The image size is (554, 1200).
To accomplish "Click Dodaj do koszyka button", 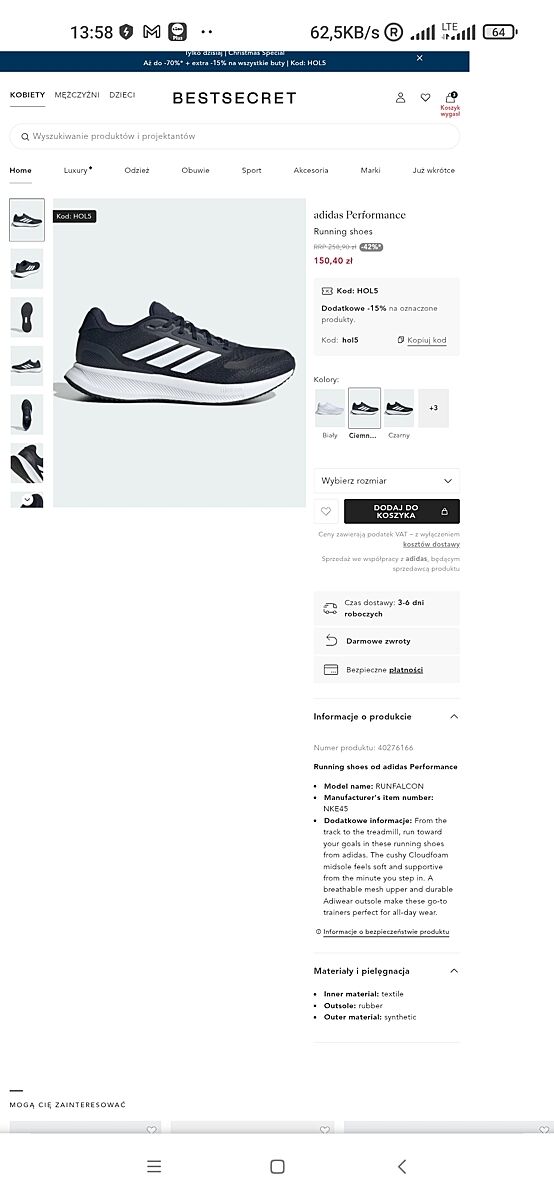I will pyautogui.click(x=402, y=511).
